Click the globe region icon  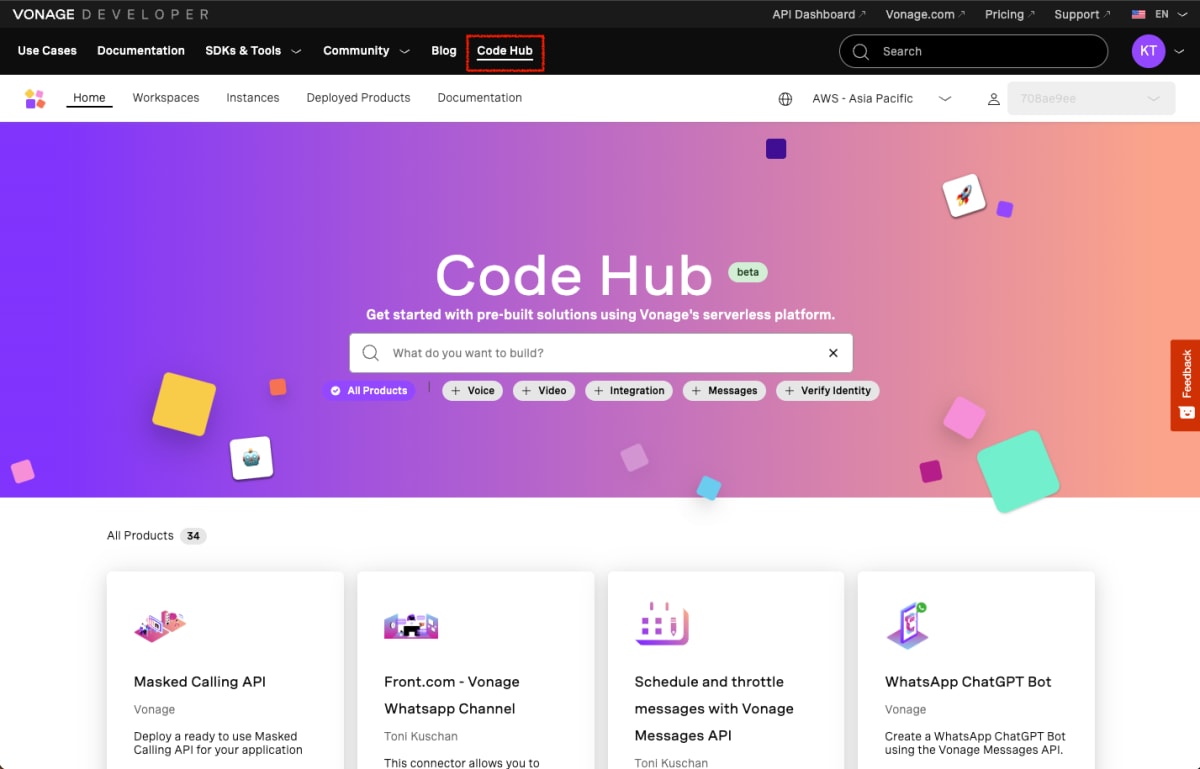786,99
